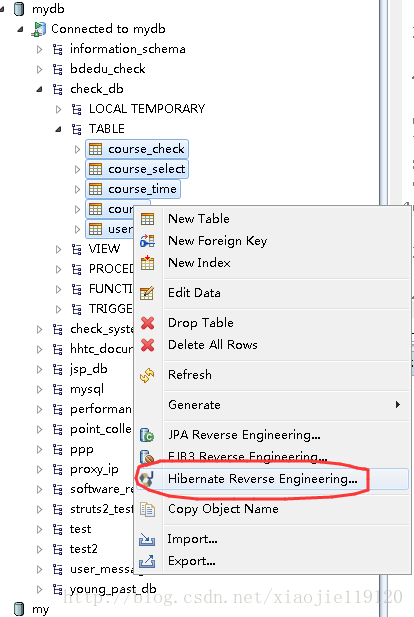Image resolution: width=414 pixels, height=617 pixels.
Task: Expand the course_check table node
Action: [77, 149]
